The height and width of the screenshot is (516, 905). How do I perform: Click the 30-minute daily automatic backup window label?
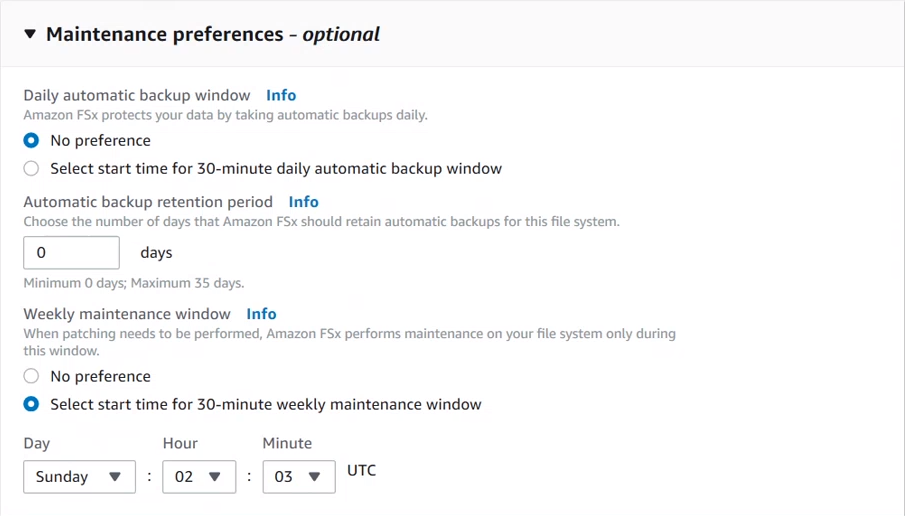coord(275,168)
